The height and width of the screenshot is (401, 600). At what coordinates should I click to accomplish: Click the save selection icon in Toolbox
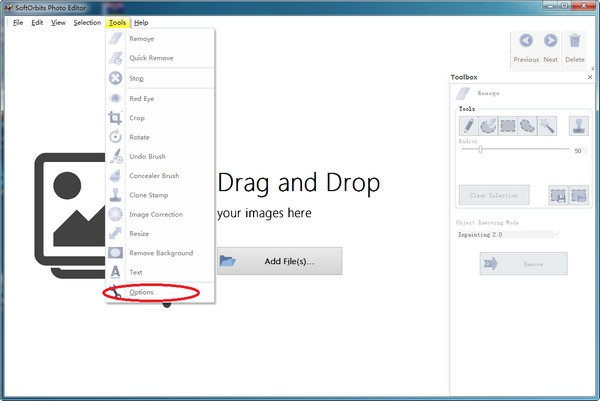(558, 196)
